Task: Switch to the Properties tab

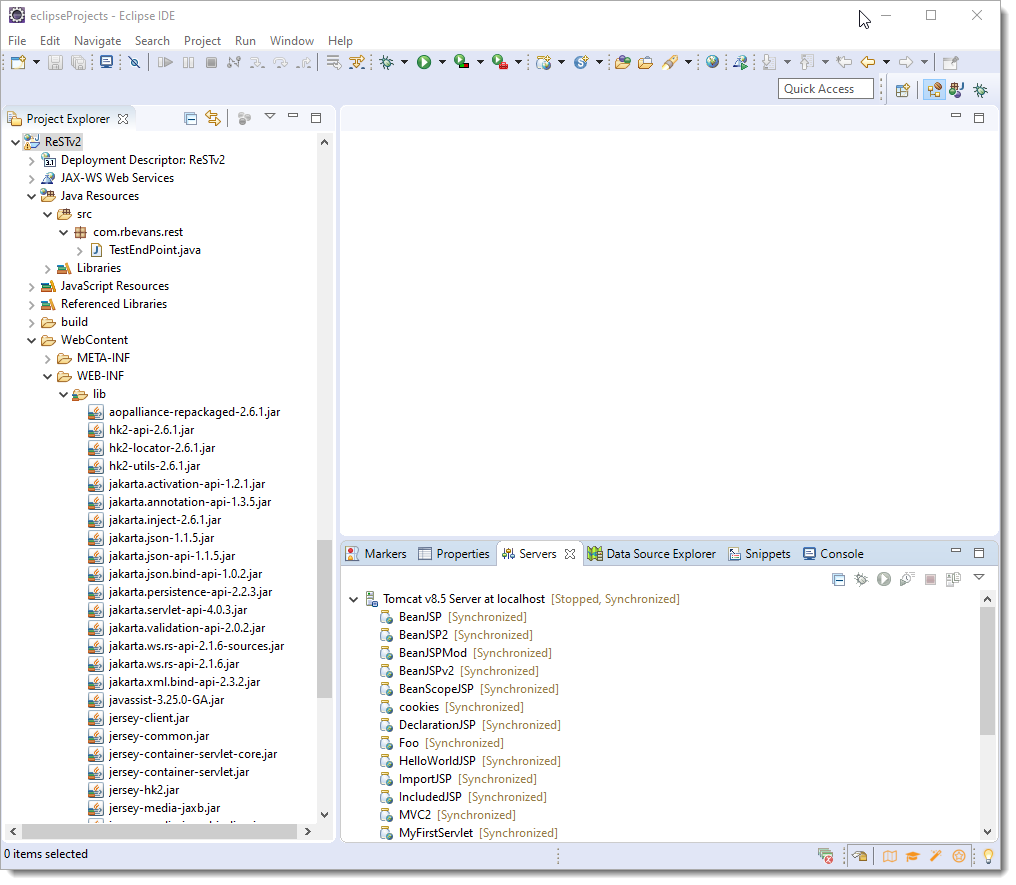Action: (454, 554)
